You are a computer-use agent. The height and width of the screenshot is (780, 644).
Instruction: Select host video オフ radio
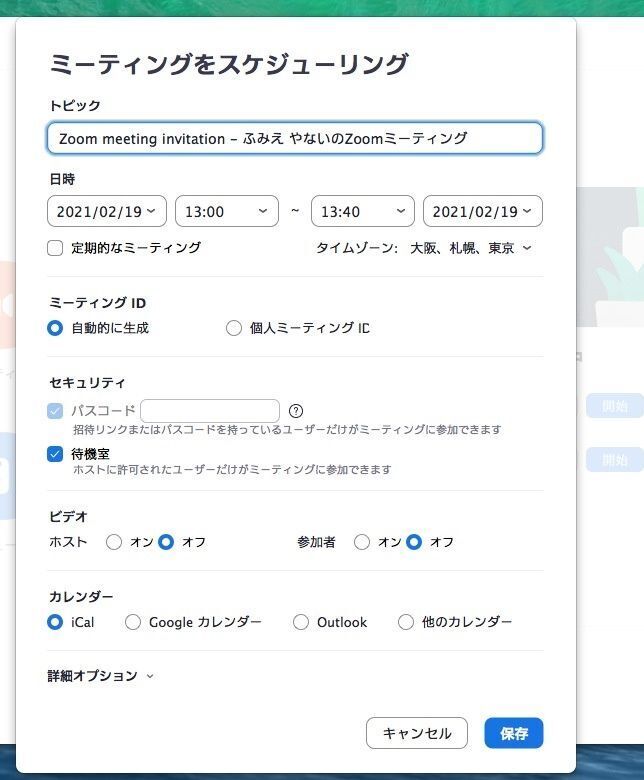166,542
